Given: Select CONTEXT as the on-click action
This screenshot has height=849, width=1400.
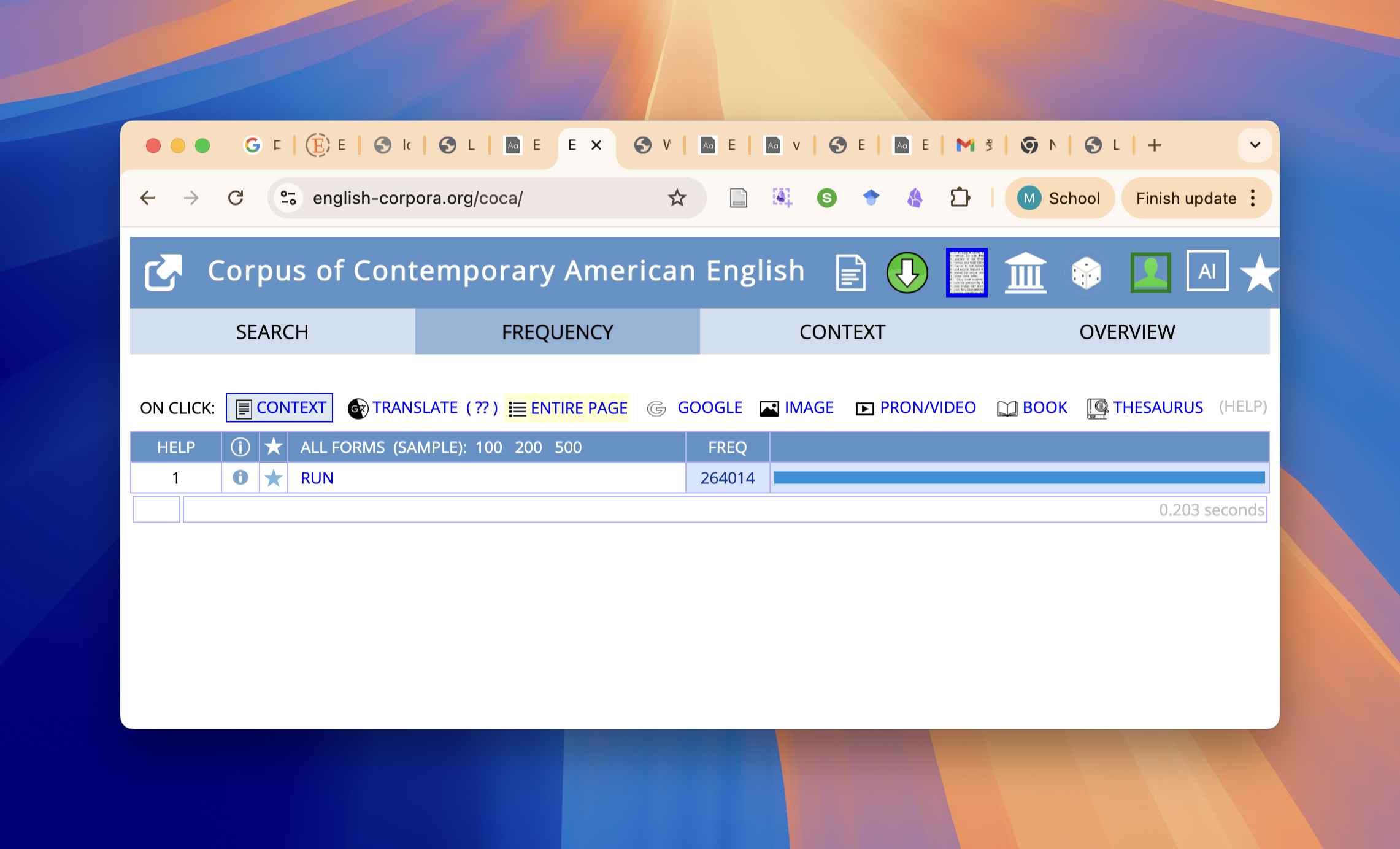Looking at the screenshot, I should pos(280,407).
